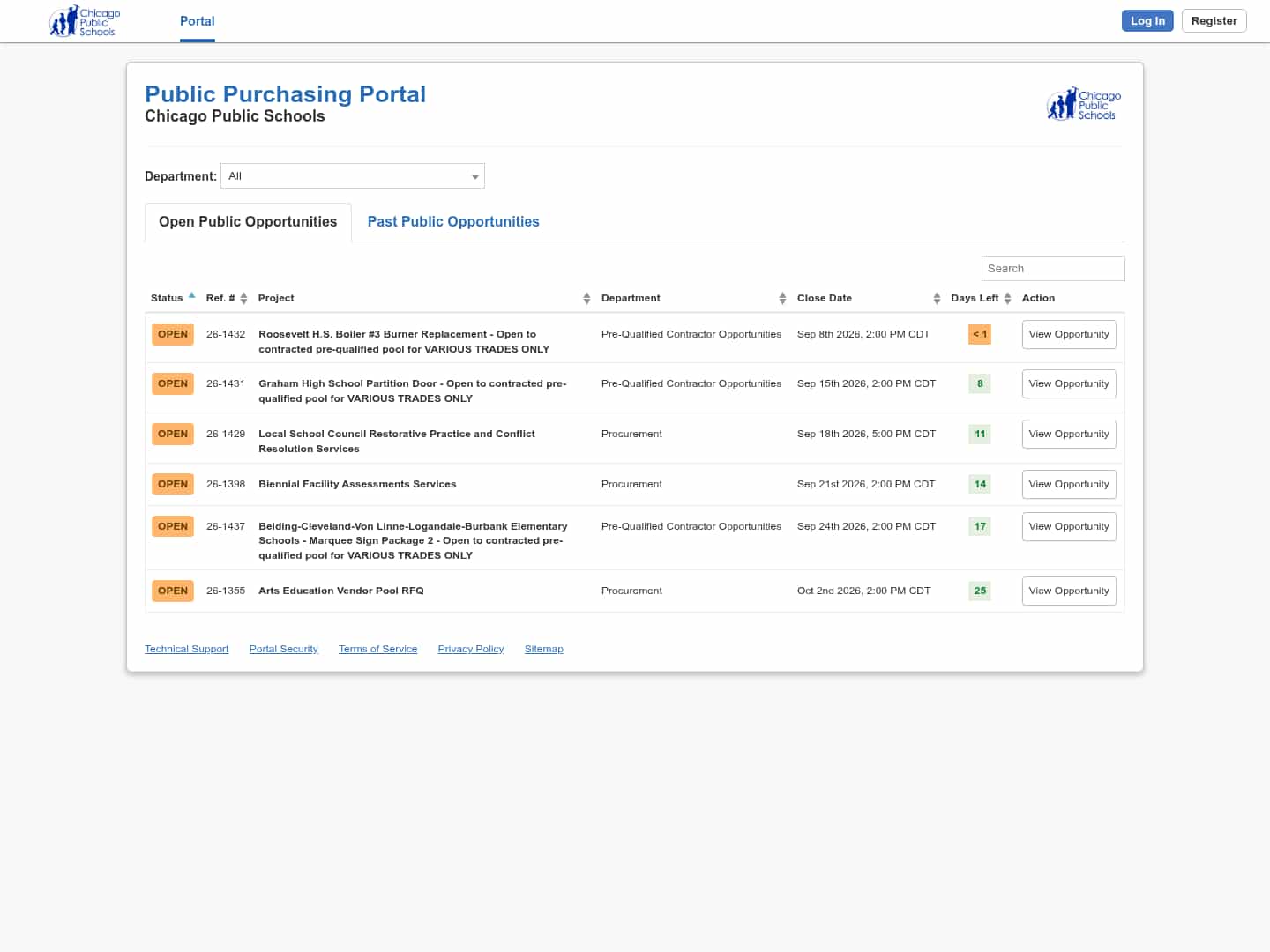Open the Privacy Policy link

pos(471,649)
